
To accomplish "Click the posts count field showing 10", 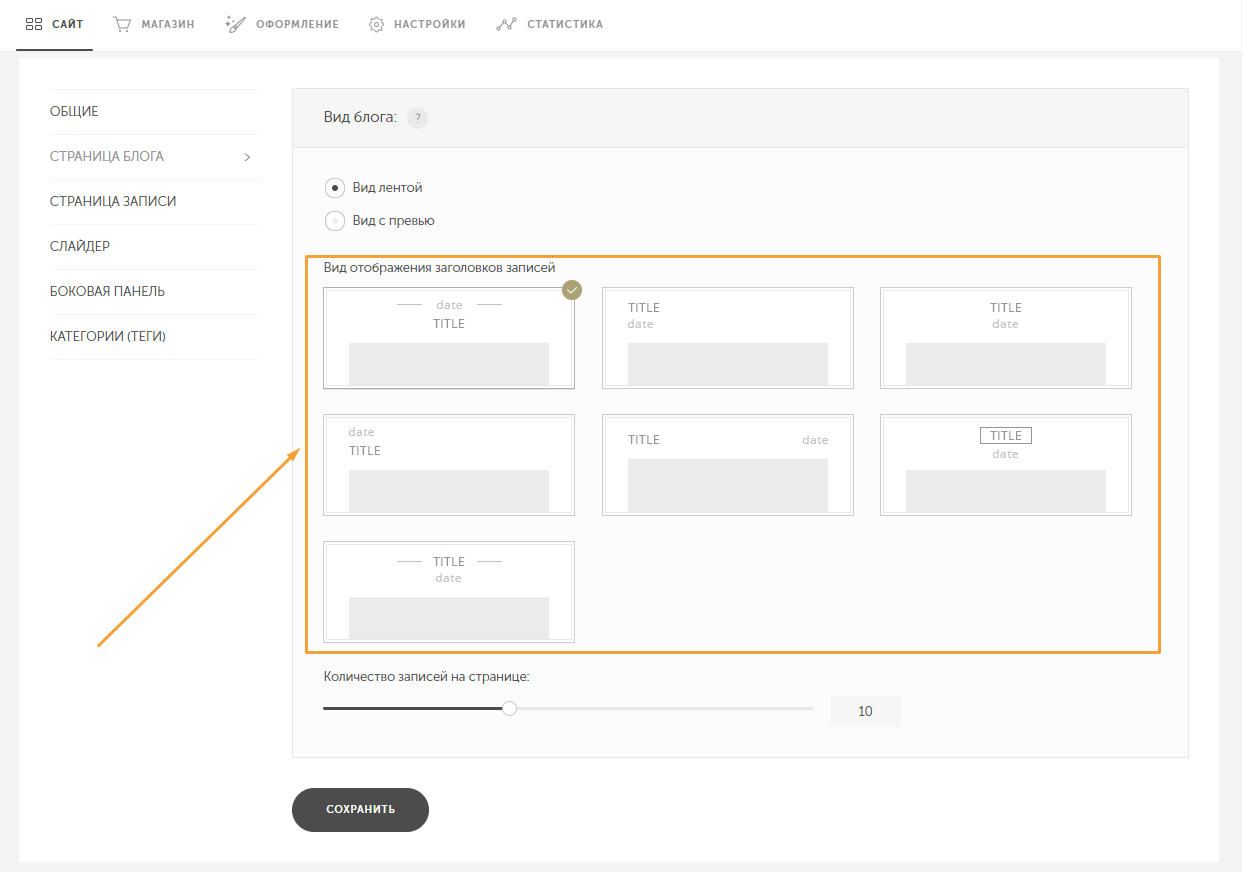I will point(866,712).
